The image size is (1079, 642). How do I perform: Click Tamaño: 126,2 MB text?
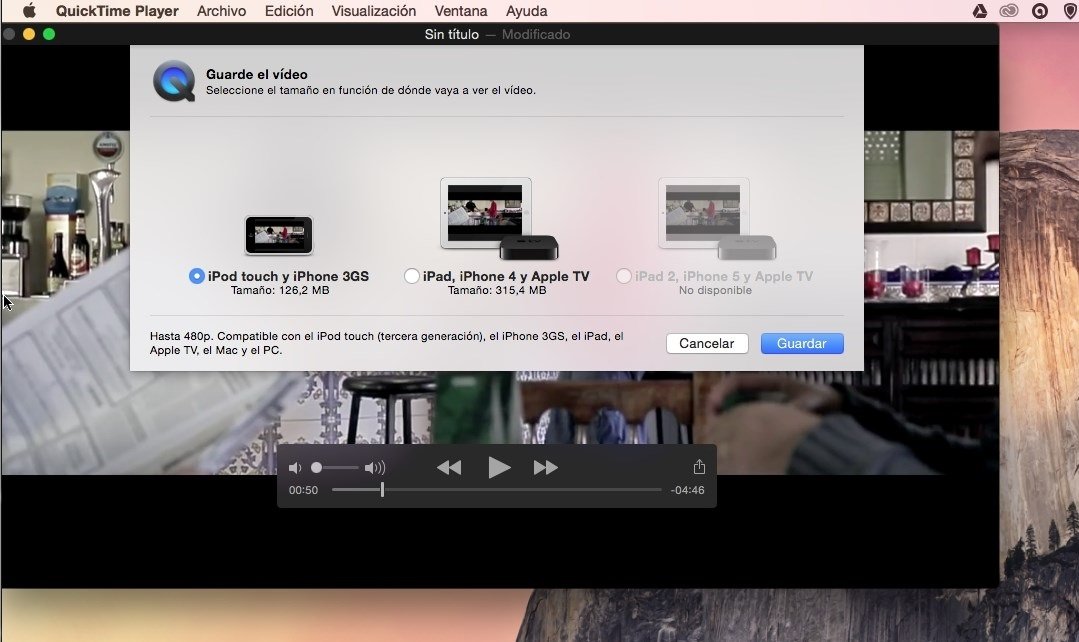[x=280, y=290]
